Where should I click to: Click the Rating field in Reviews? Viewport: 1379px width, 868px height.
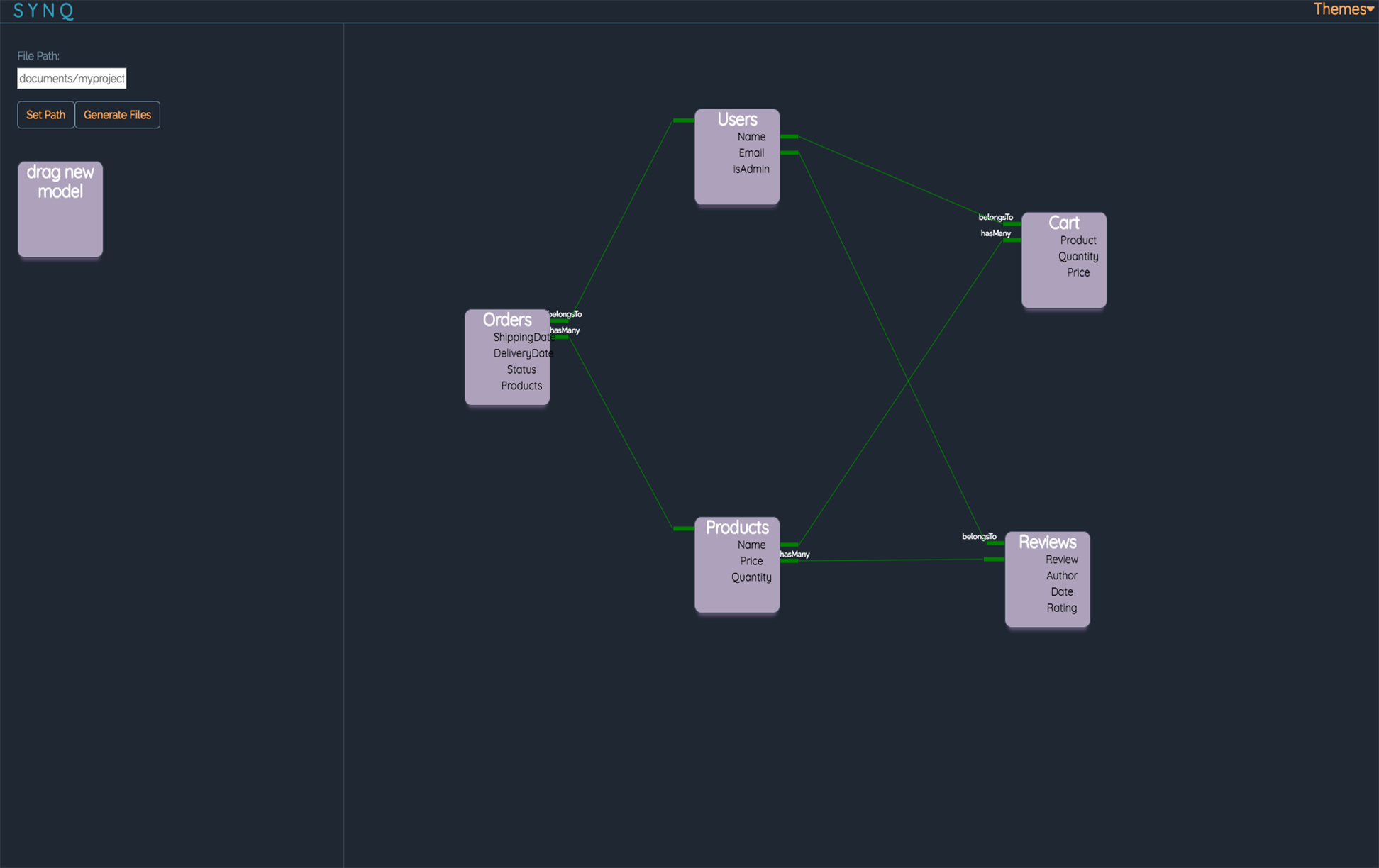[1061, 608]
